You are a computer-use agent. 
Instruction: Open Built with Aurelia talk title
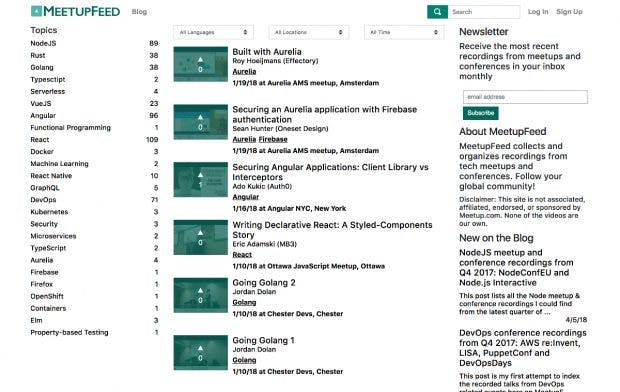click(267, 52)
